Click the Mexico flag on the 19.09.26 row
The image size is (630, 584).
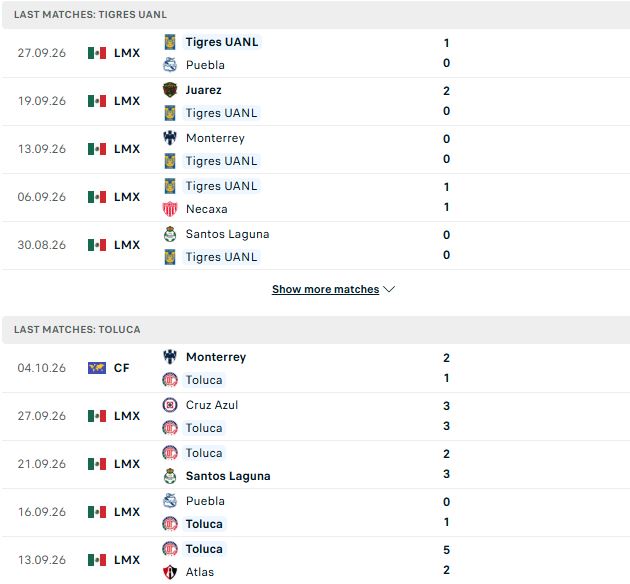97,101
